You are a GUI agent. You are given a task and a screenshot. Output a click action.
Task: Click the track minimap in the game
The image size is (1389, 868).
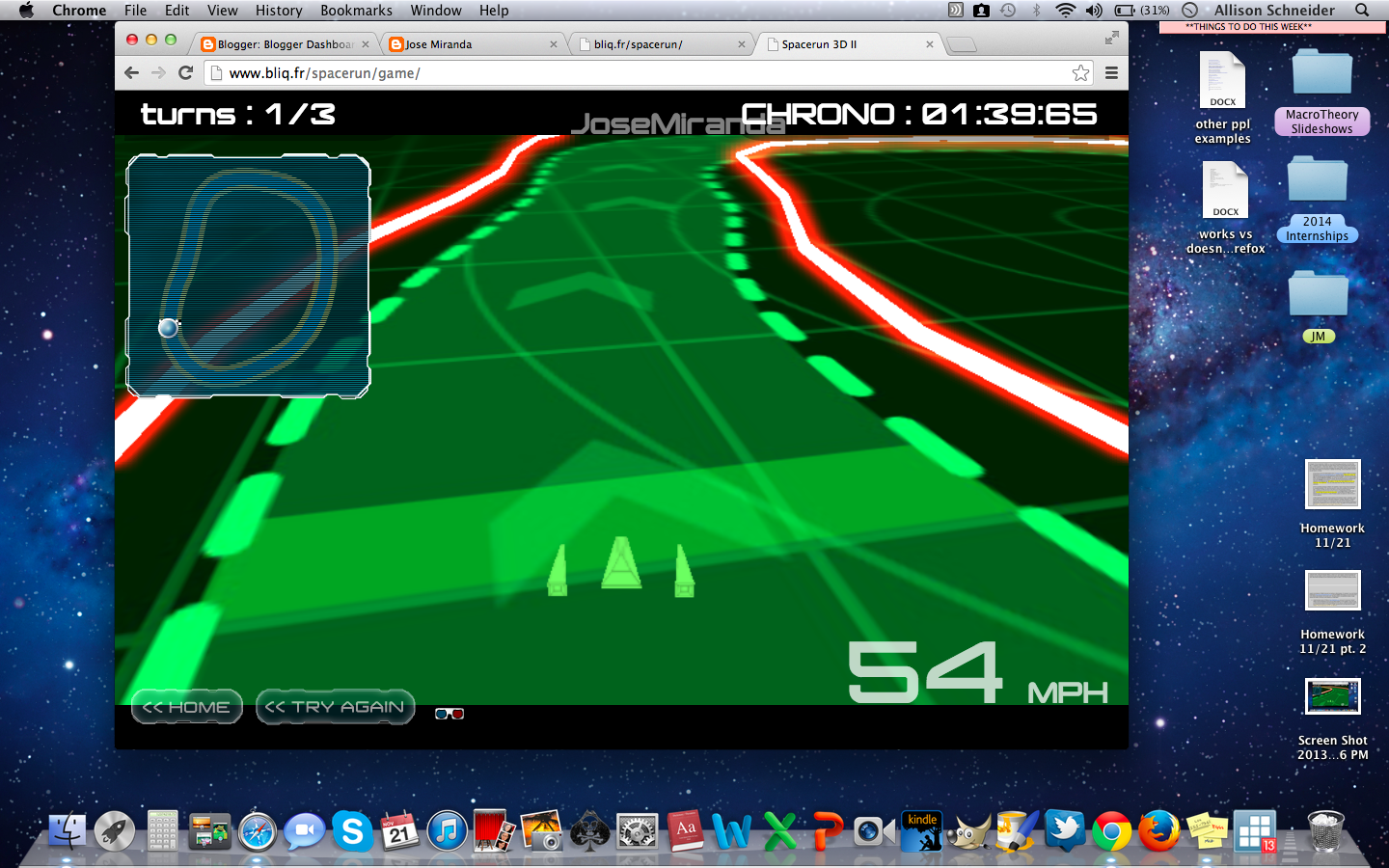tap(248, 276)
